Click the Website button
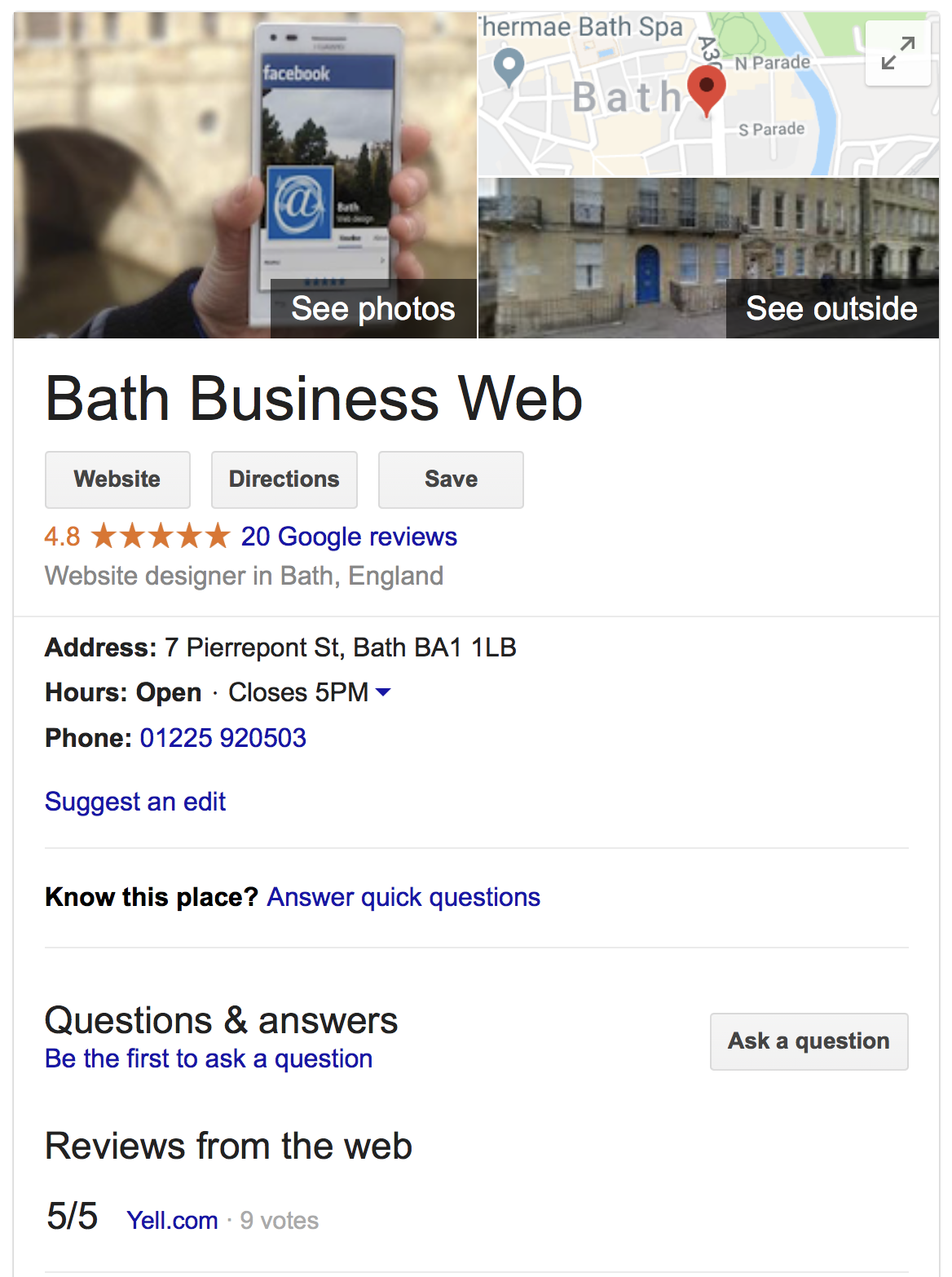The height and width of the screenshot is (1277, 952). (117, 479)
